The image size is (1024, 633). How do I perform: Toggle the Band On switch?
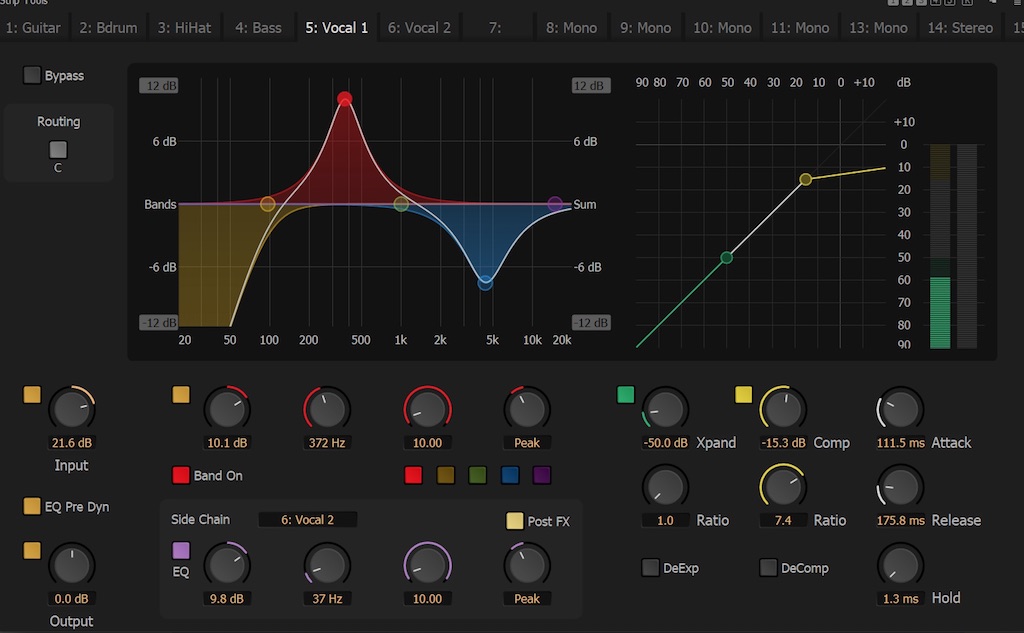(x=181, y=475)
